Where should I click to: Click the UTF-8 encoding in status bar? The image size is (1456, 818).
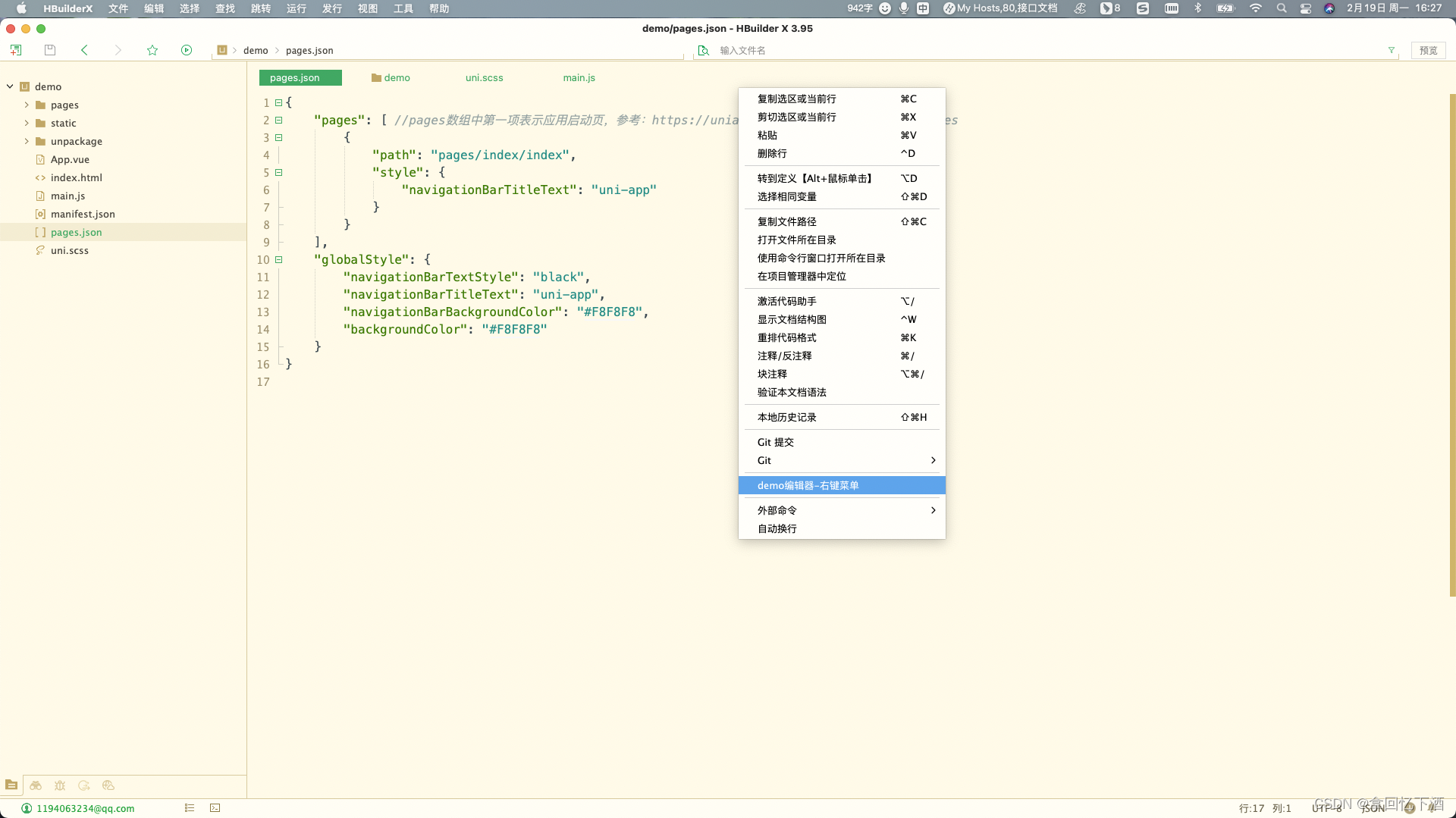tap(1327, 808)
